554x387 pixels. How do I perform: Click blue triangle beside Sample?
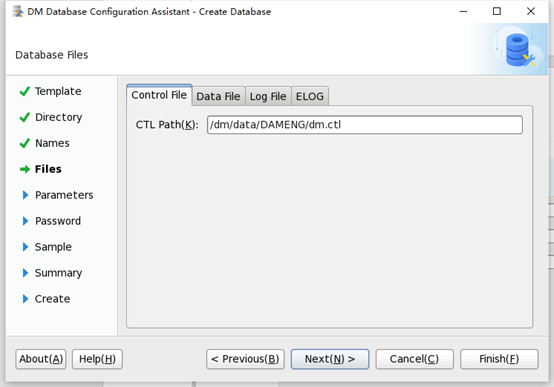pyautogui.click(x=25, y=247)
